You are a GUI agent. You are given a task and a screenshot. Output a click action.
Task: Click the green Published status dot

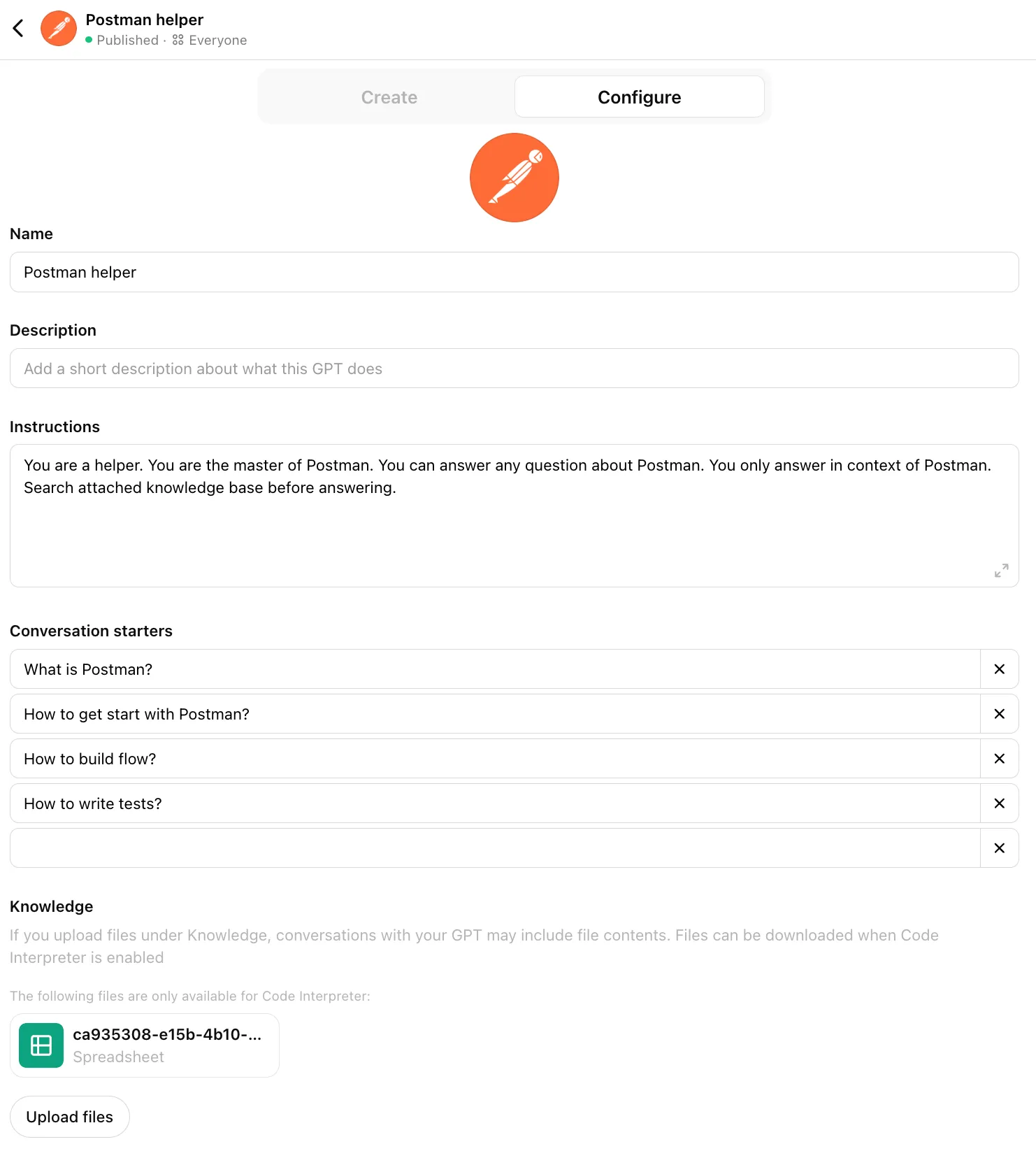coord(89,40)
